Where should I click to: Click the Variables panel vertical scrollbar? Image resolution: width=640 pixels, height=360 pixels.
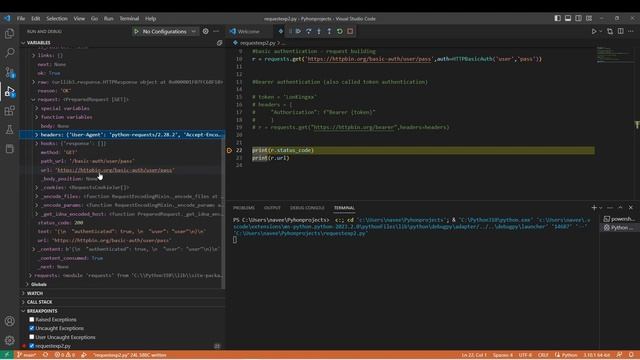[223, 212]
